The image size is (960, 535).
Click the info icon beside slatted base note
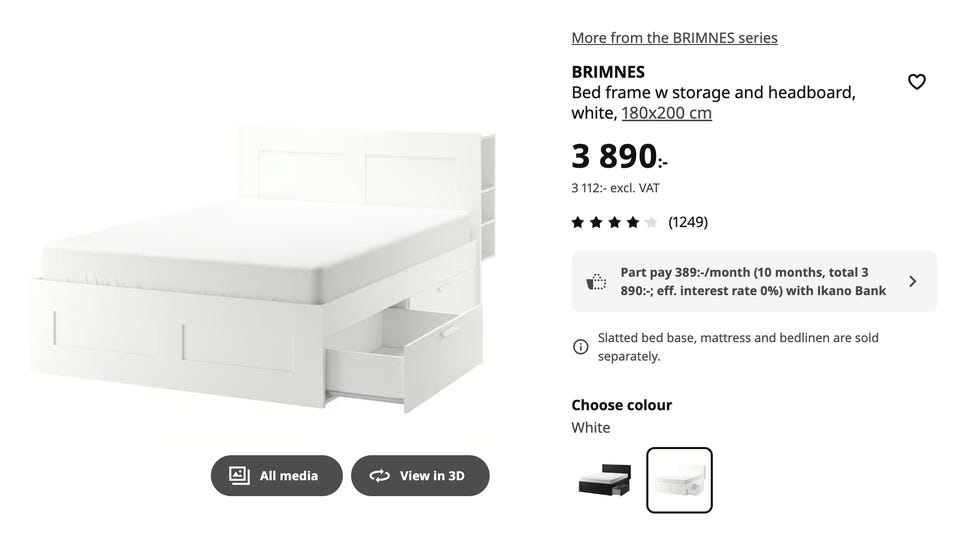click(580, 347)
